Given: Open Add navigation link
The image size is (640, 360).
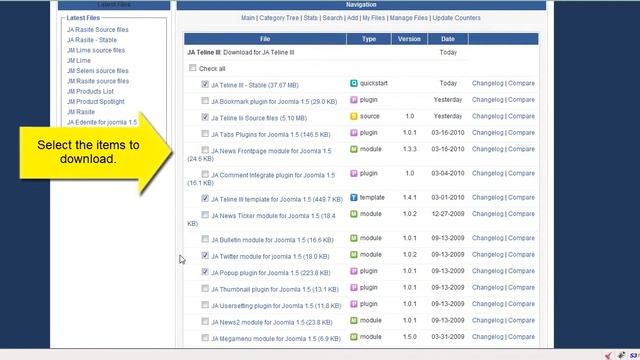Looking at the screenshot, I should (x=353, y=18).
